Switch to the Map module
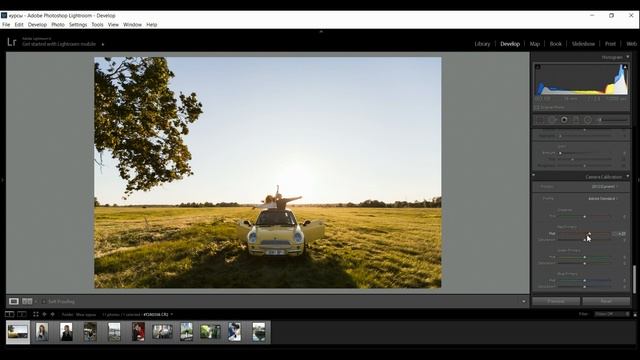This screenshot has height=360, width=640. (535, 44)
